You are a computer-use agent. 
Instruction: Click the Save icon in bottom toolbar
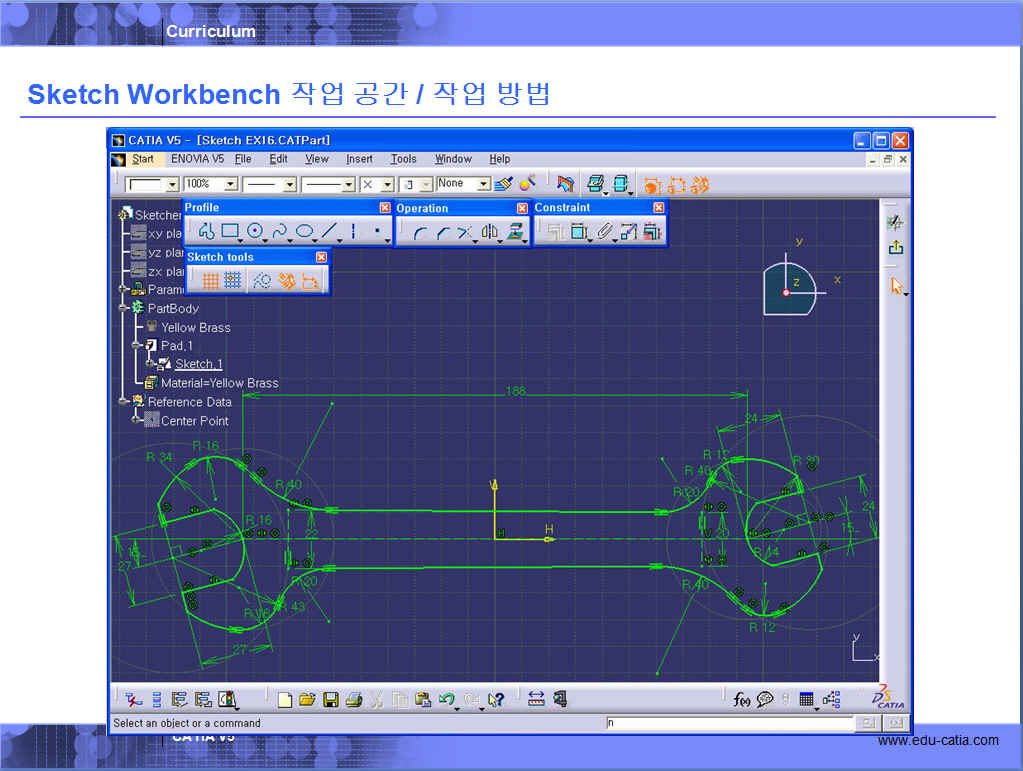click(x=330, y=700)
